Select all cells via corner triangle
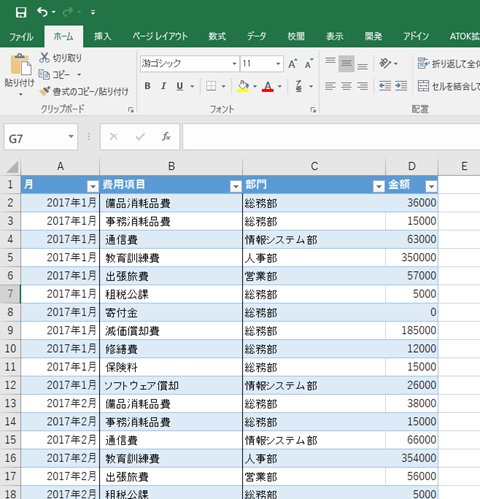The image size is (480, 499). point(11,166)
